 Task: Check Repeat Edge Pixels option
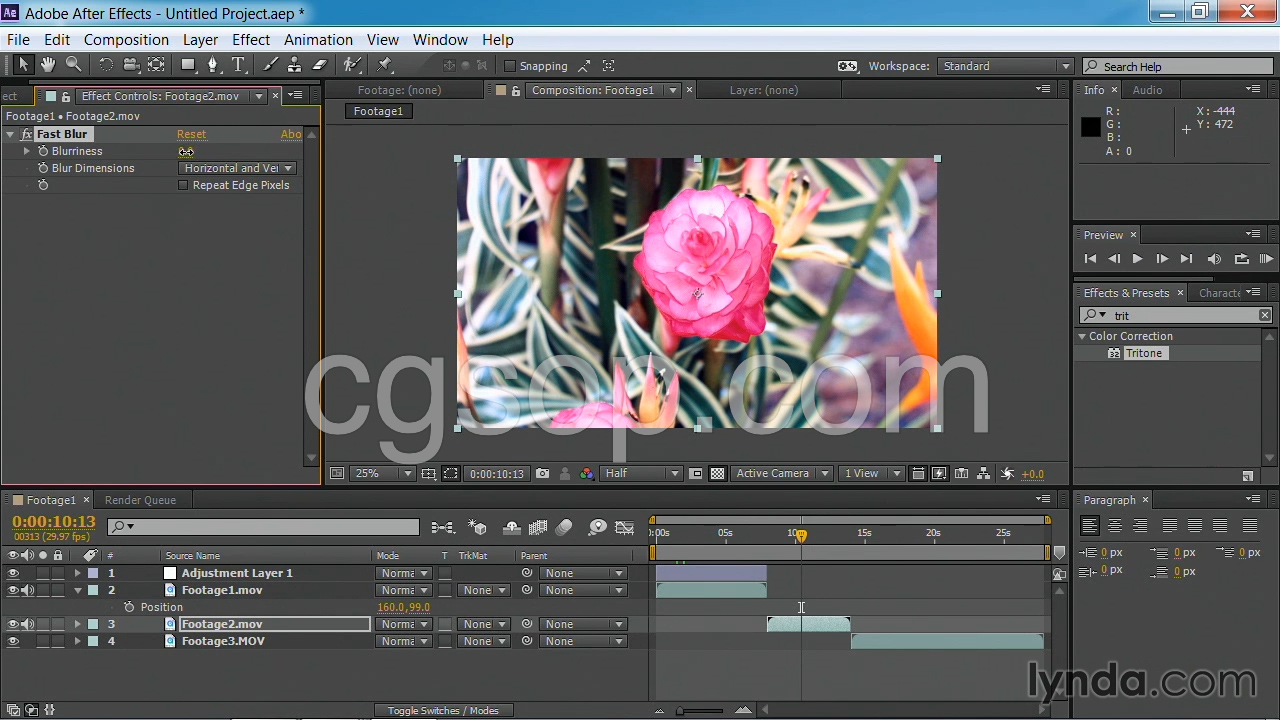point(183,185)
